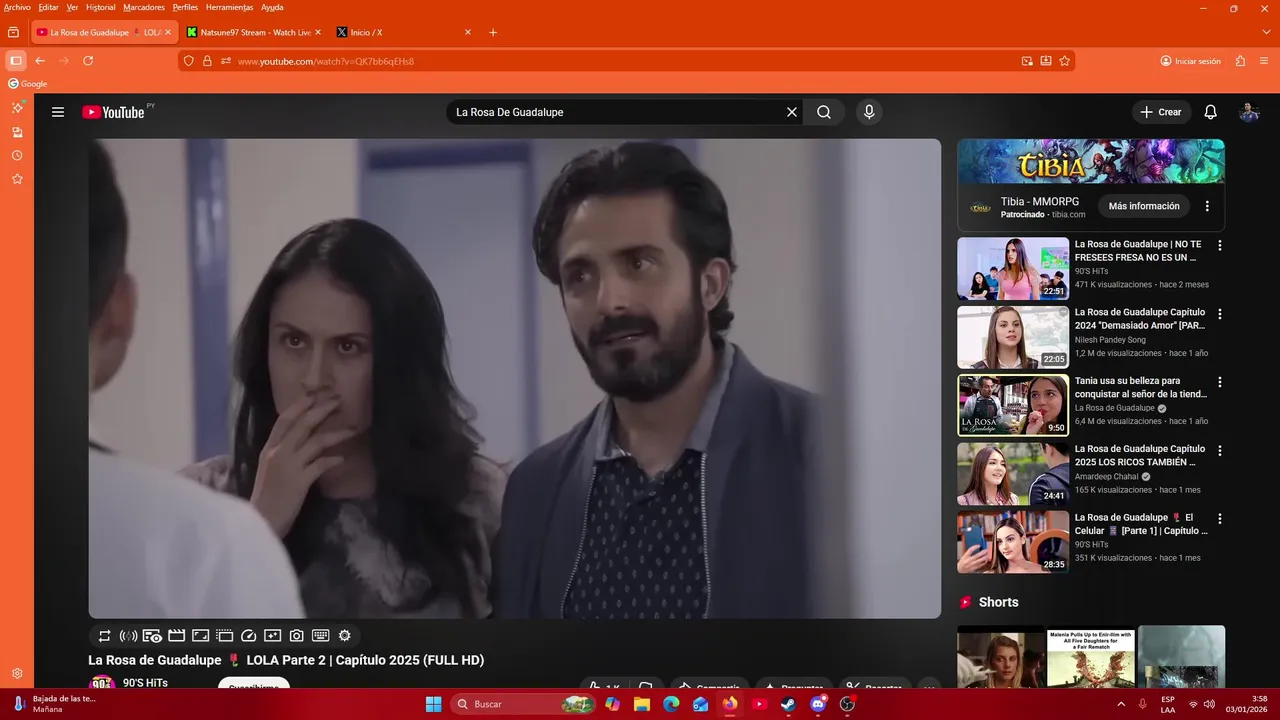1280x720 pixels.
Task: Switch to Natsune97 Stream tab
Action: click(x=255, y=32)
